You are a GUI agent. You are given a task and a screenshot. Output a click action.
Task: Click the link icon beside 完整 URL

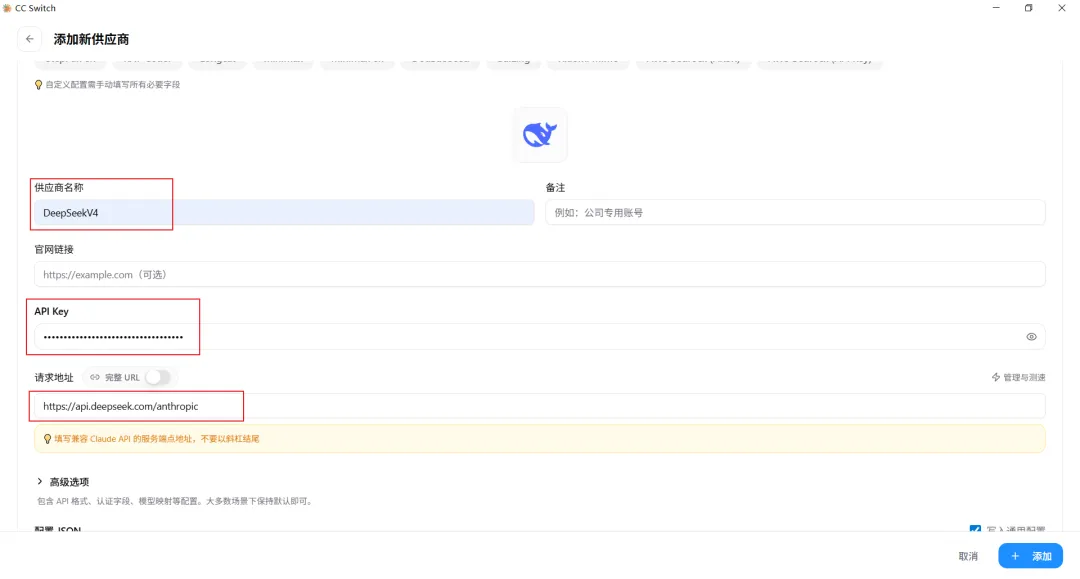[x=95, y=377]
